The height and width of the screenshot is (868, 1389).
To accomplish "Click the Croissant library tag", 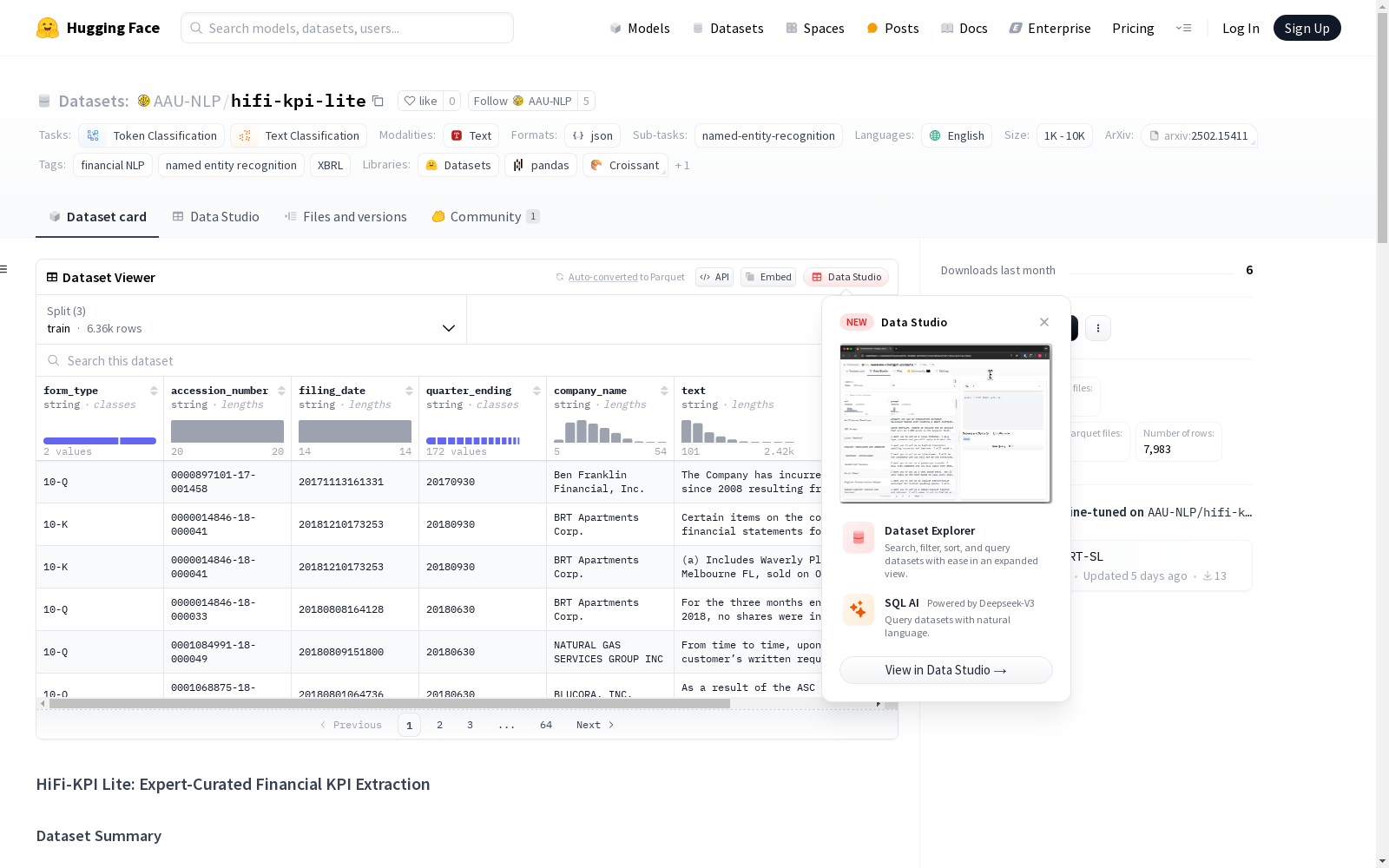I will [x=625, y=165].
